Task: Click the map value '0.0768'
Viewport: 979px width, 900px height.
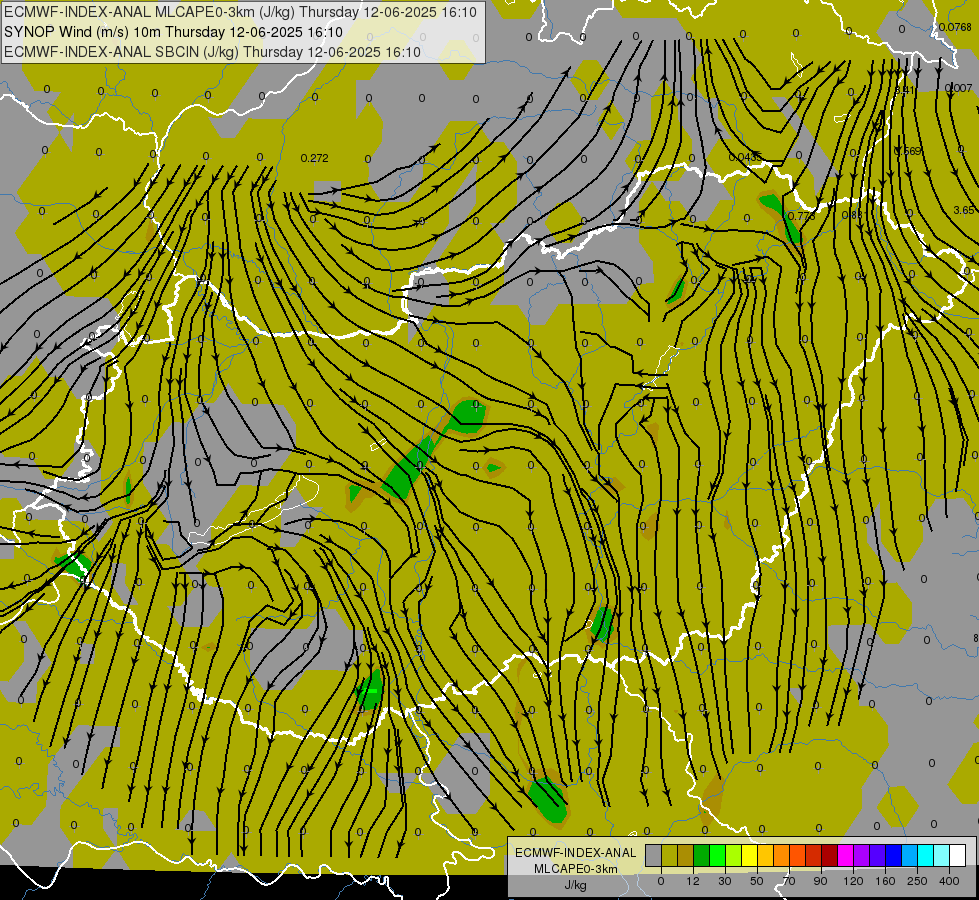Action: point(955,27)
